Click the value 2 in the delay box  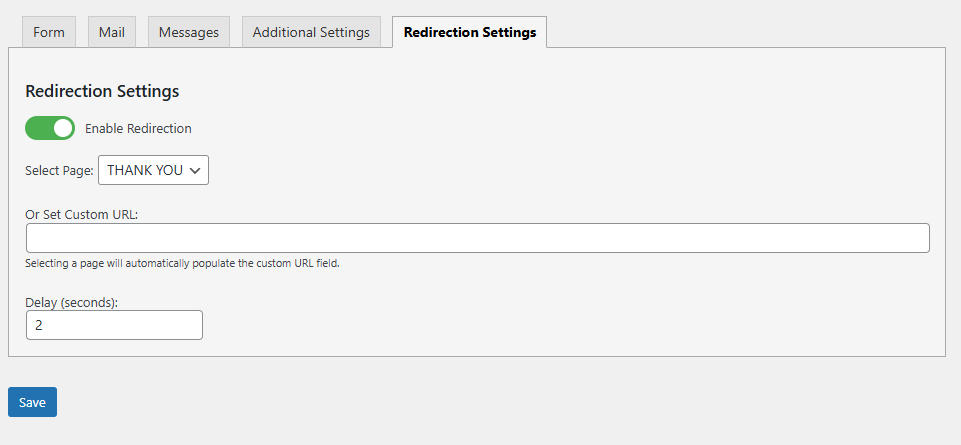coord(39,325)
